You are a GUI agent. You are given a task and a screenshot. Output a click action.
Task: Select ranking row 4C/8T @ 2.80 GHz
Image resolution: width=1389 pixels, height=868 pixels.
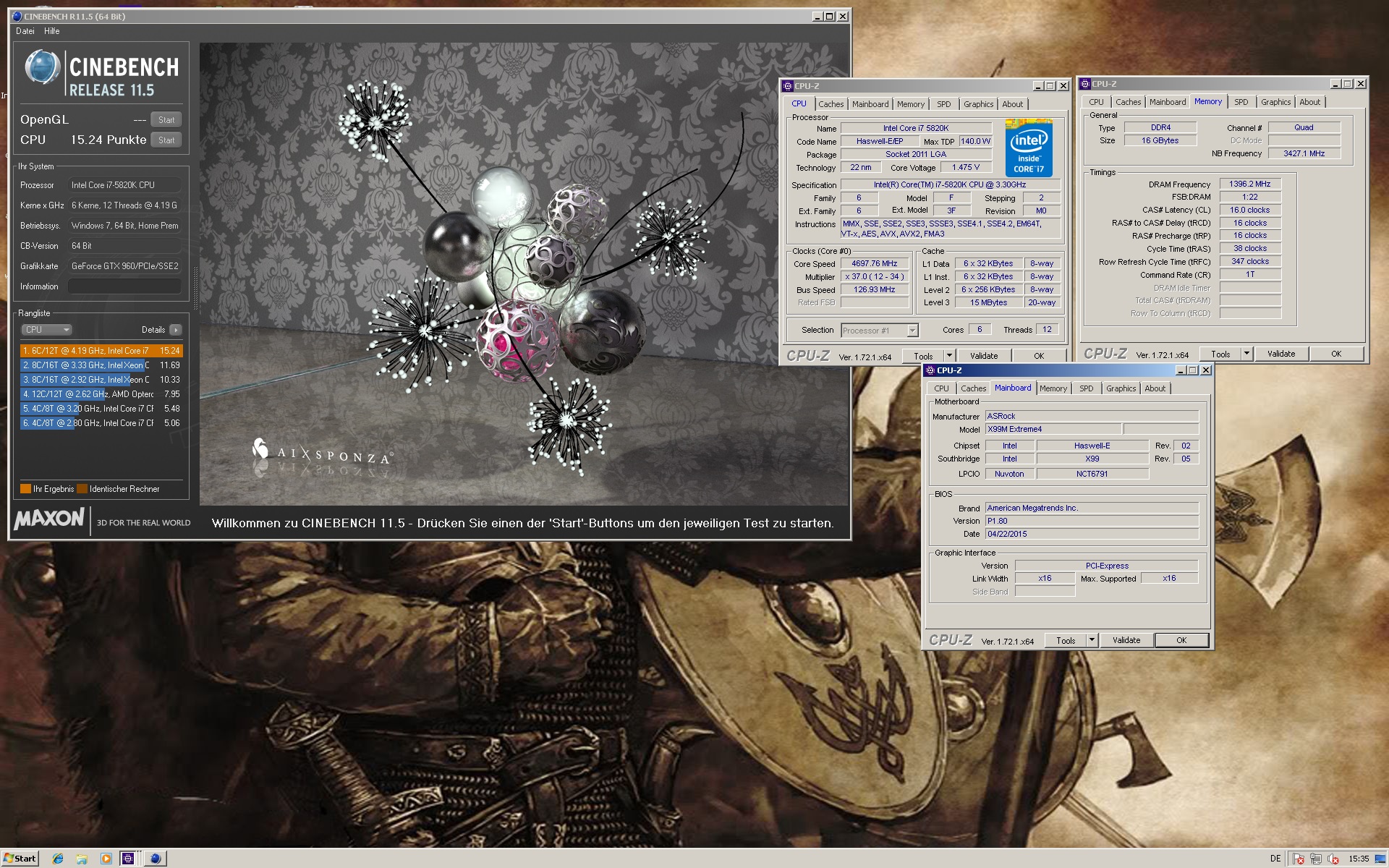pyautogui.click(x=101, y=423)
